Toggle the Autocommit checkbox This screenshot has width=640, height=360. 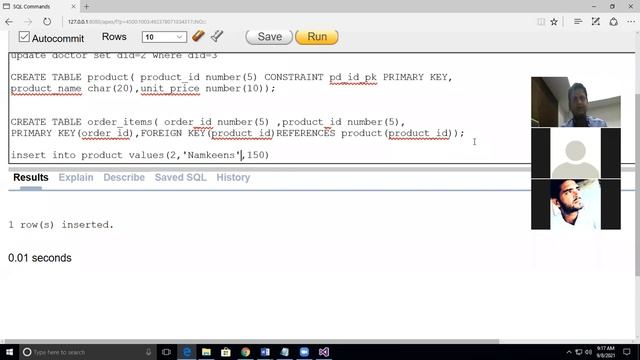tap(24, 37)
